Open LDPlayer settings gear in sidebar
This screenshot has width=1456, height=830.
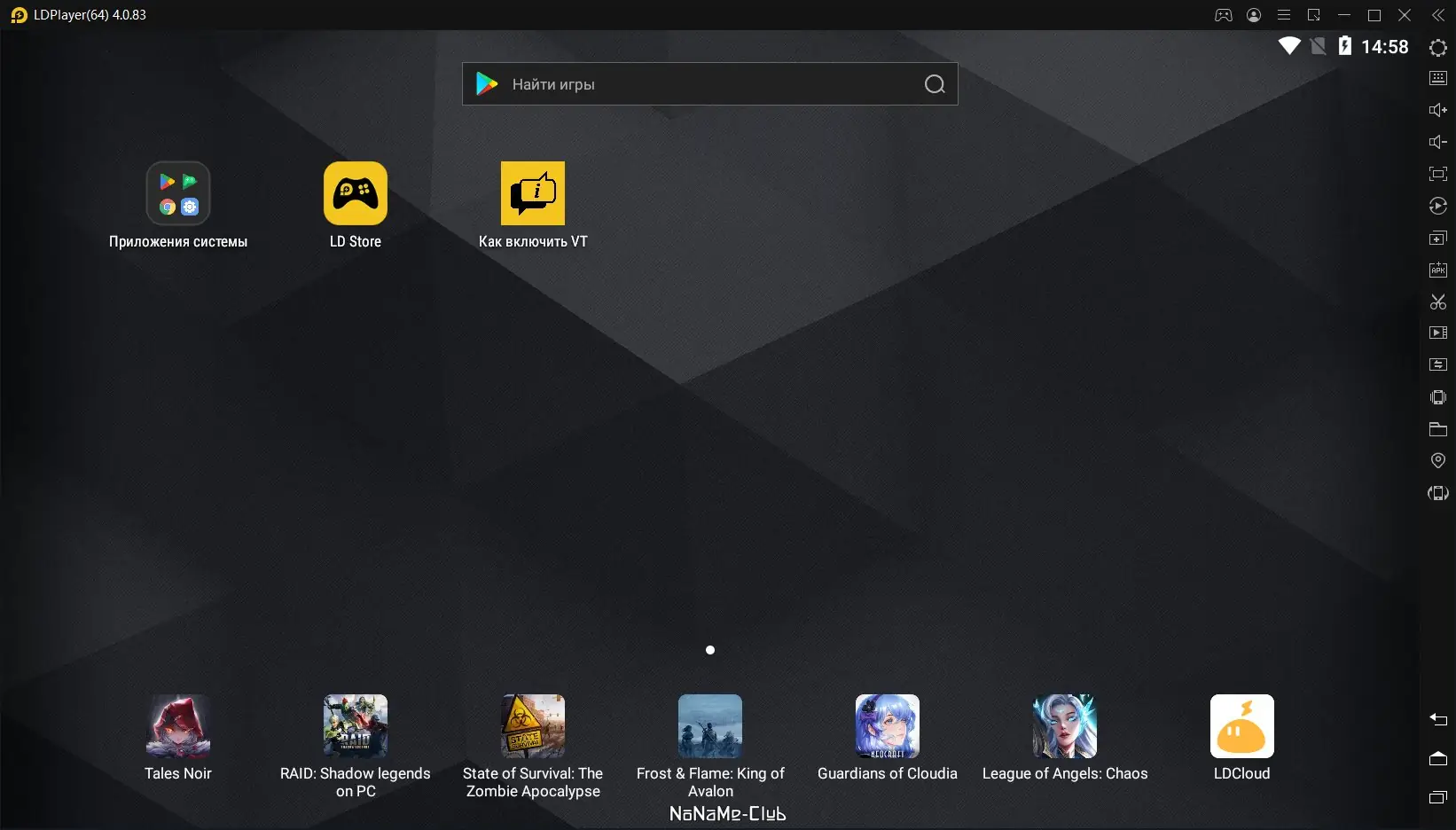[x=1438, y=48]
